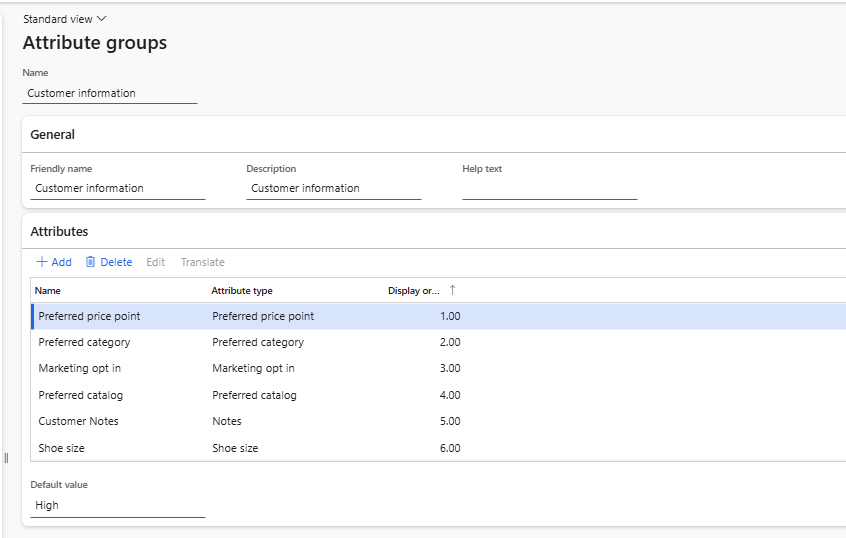
Task: Click the sort arrow in Display order column
Action: (x=452, y=290)
